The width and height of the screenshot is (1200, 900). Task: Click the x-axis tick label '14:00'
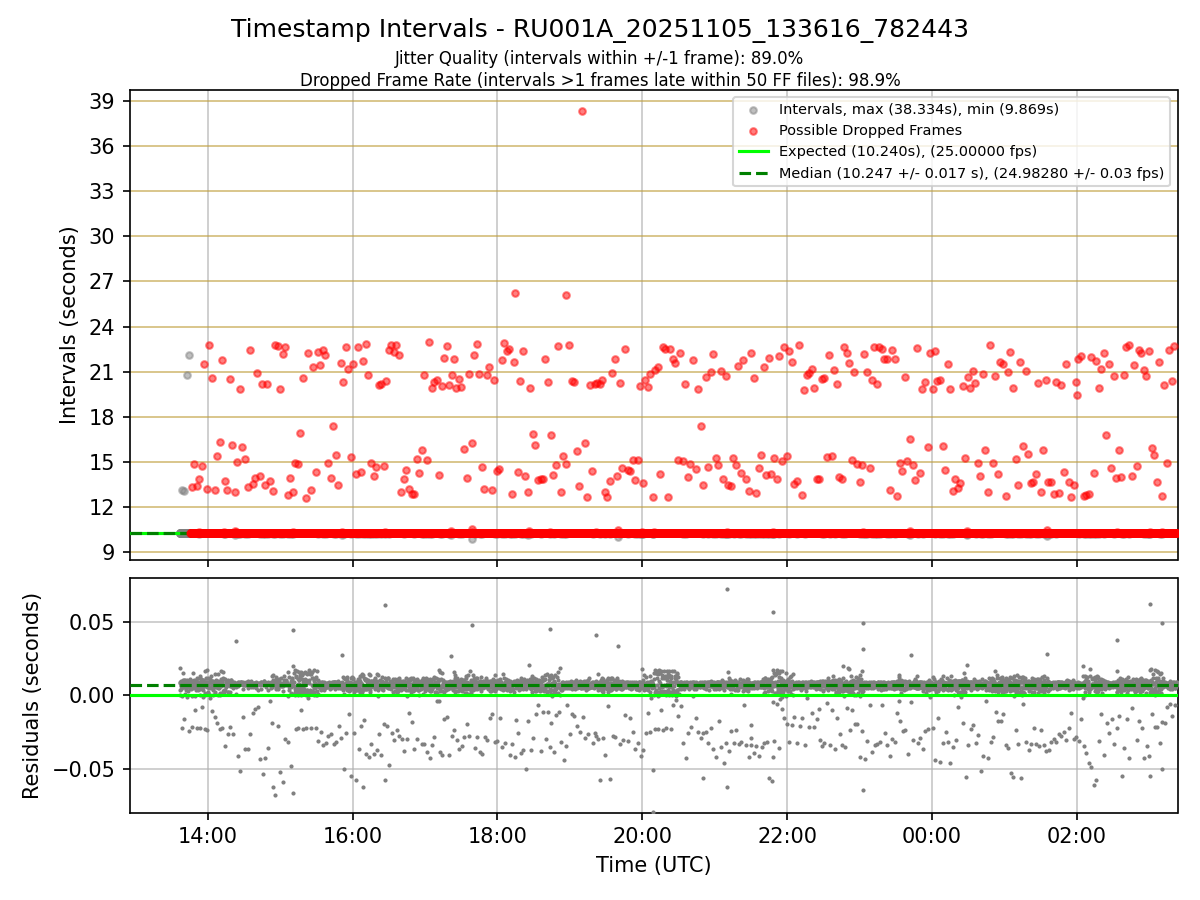208,833
